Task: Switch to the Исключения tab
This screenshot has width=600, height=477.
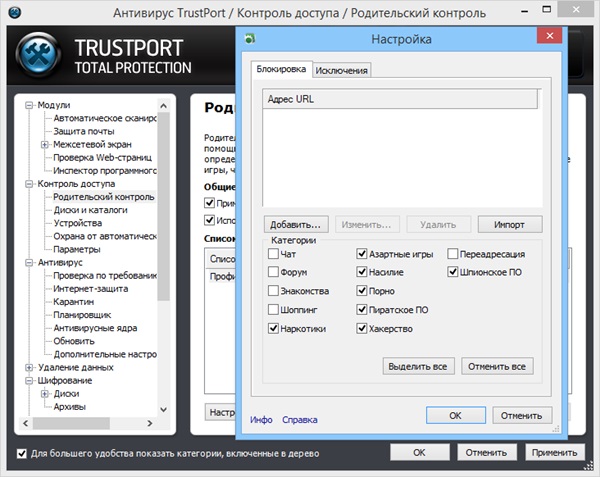Action: tap(343, 70)
